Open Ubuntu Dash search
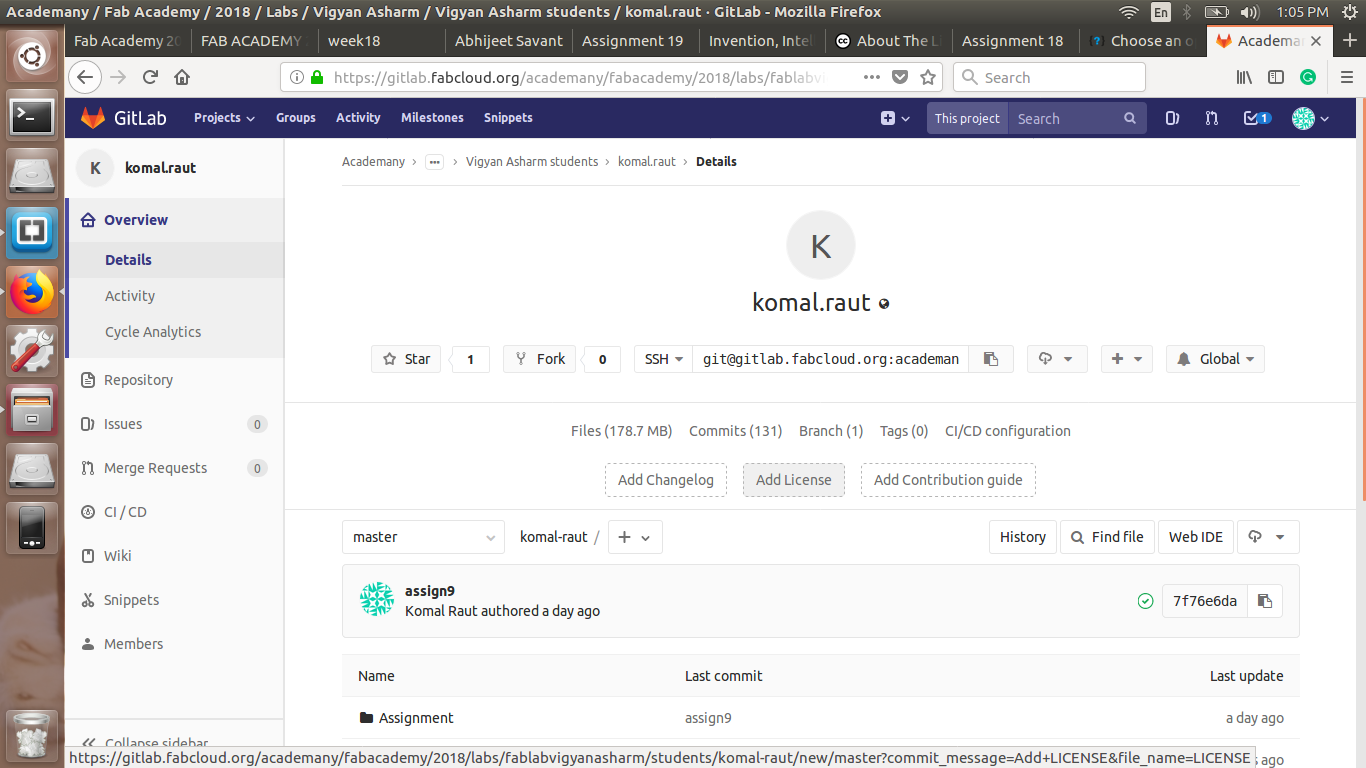This screenshot has width=1366, height=768. pos(32,58)
